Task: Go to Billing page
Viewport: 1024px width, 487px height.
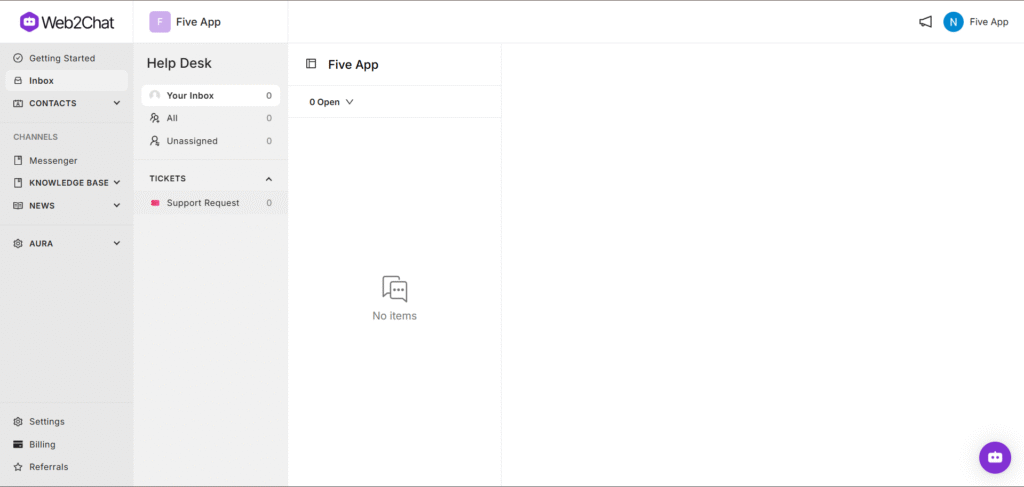Action: coord(67,445)
